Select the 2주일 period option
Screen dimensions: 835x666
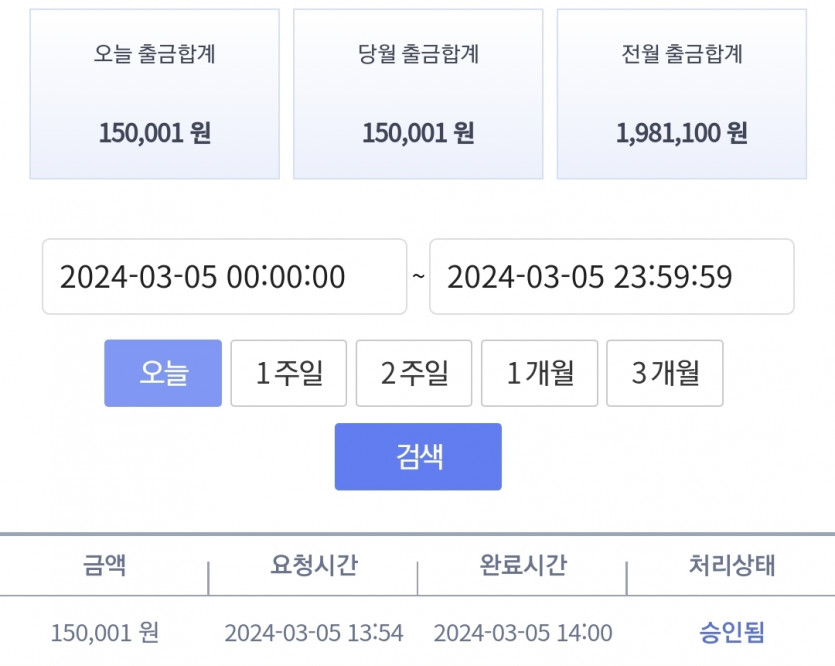[414, 373]
